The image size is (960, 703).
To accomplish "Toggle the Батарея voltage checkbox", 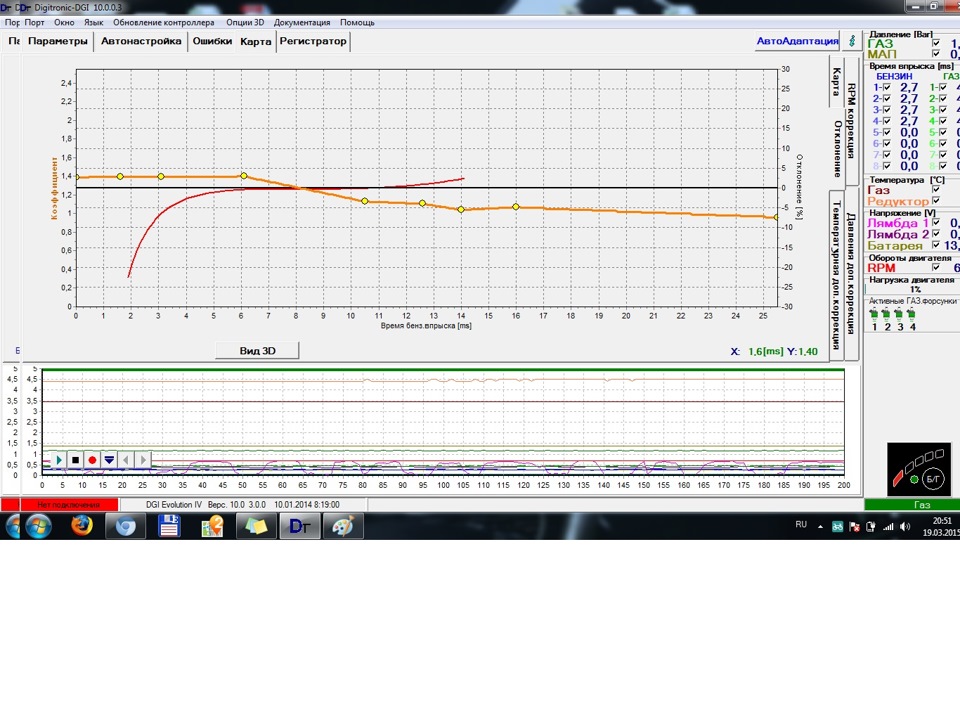I will [936, 245].
